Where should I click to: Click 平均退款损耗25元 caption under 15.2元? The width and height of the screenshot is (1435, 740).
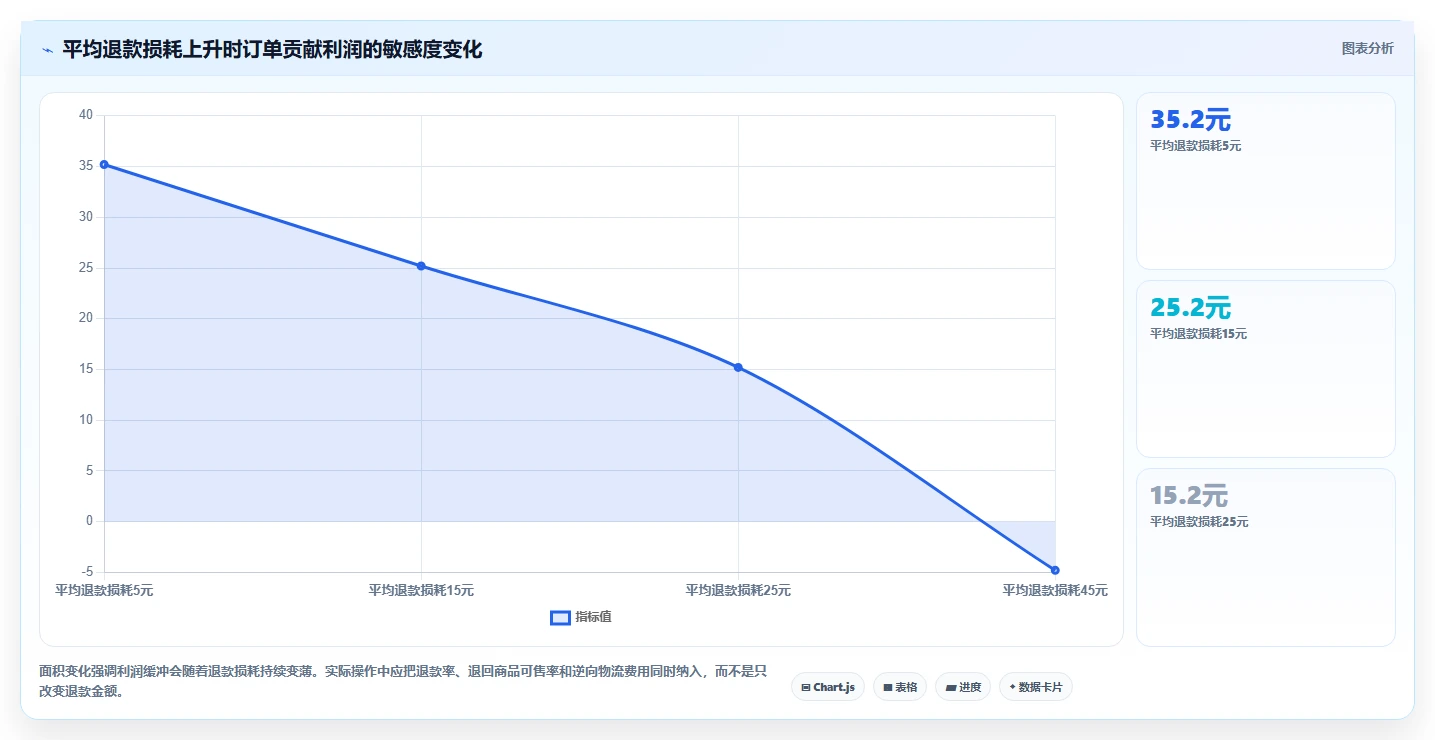pyautogui.click(x=1199, y=522)
